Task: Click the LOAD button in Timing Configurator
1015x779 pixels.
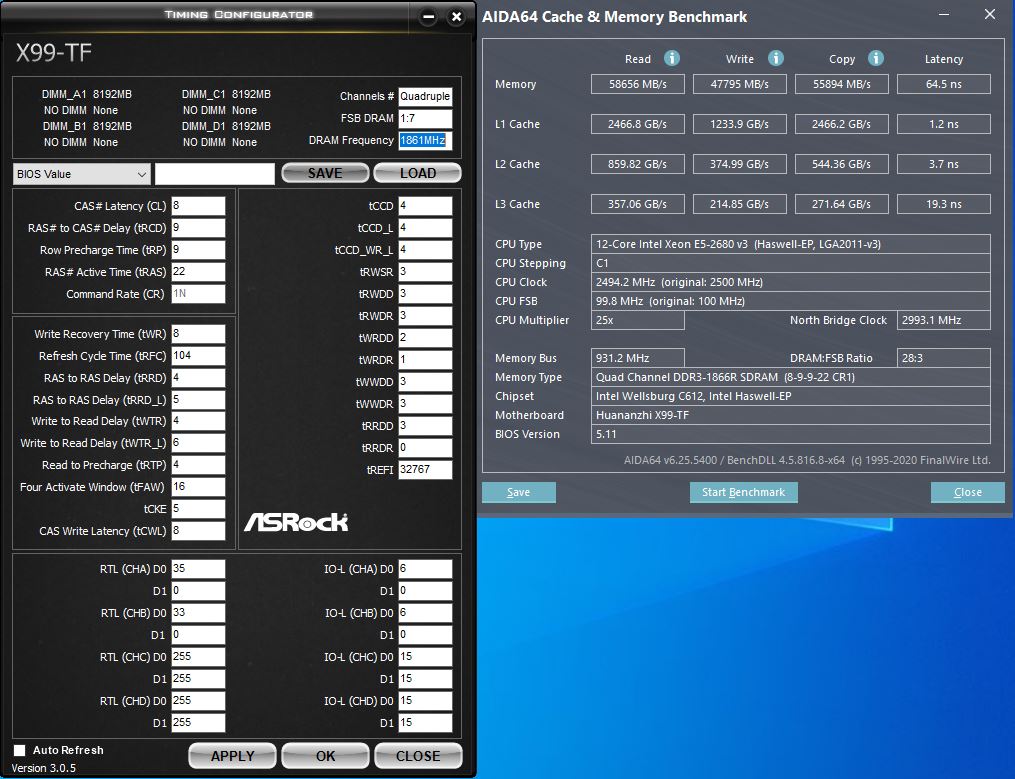Action: click(x=418, y=174)
